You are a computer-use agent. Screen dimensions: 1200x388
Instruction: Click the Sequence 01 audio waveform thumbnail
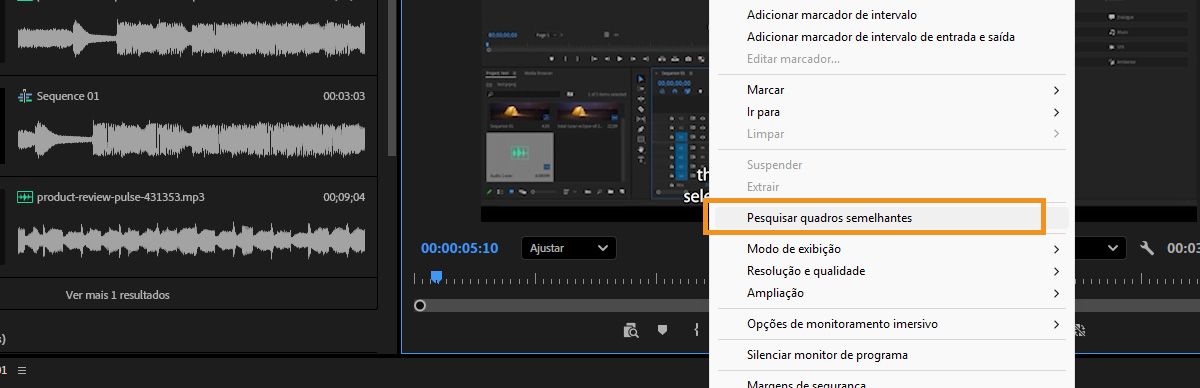tap(191, 139)
